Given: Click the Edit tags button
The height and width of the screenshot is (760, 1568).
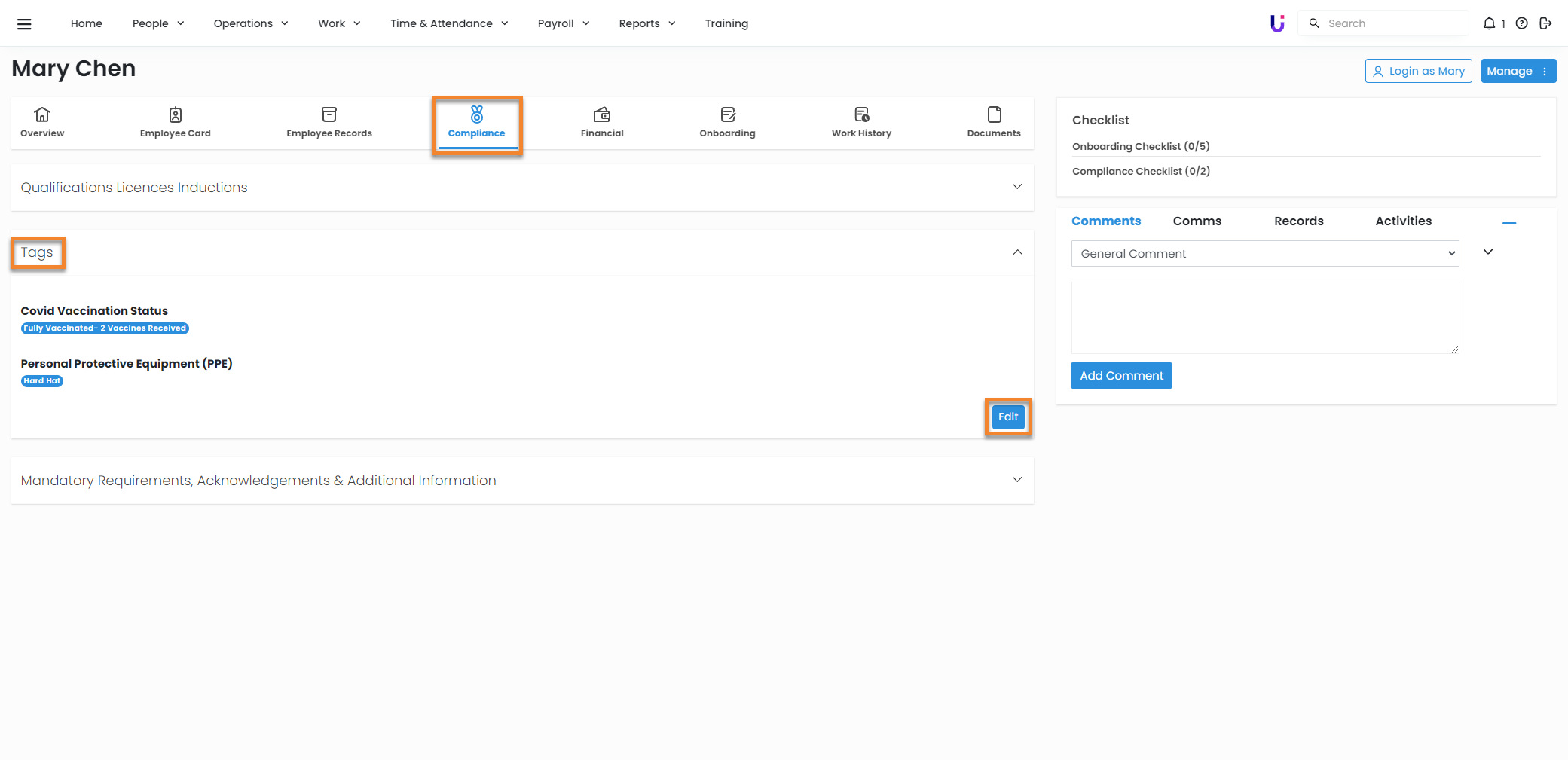Looking at the screenshot, I should pyautogui.click(x=1007, y=417).
